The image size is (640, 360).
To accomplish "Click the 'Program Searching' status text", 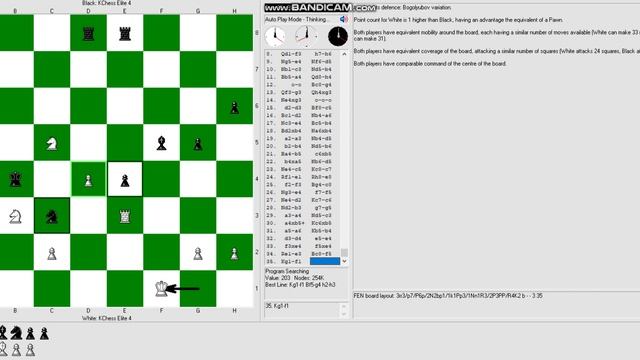I will (x=287, y=271).
